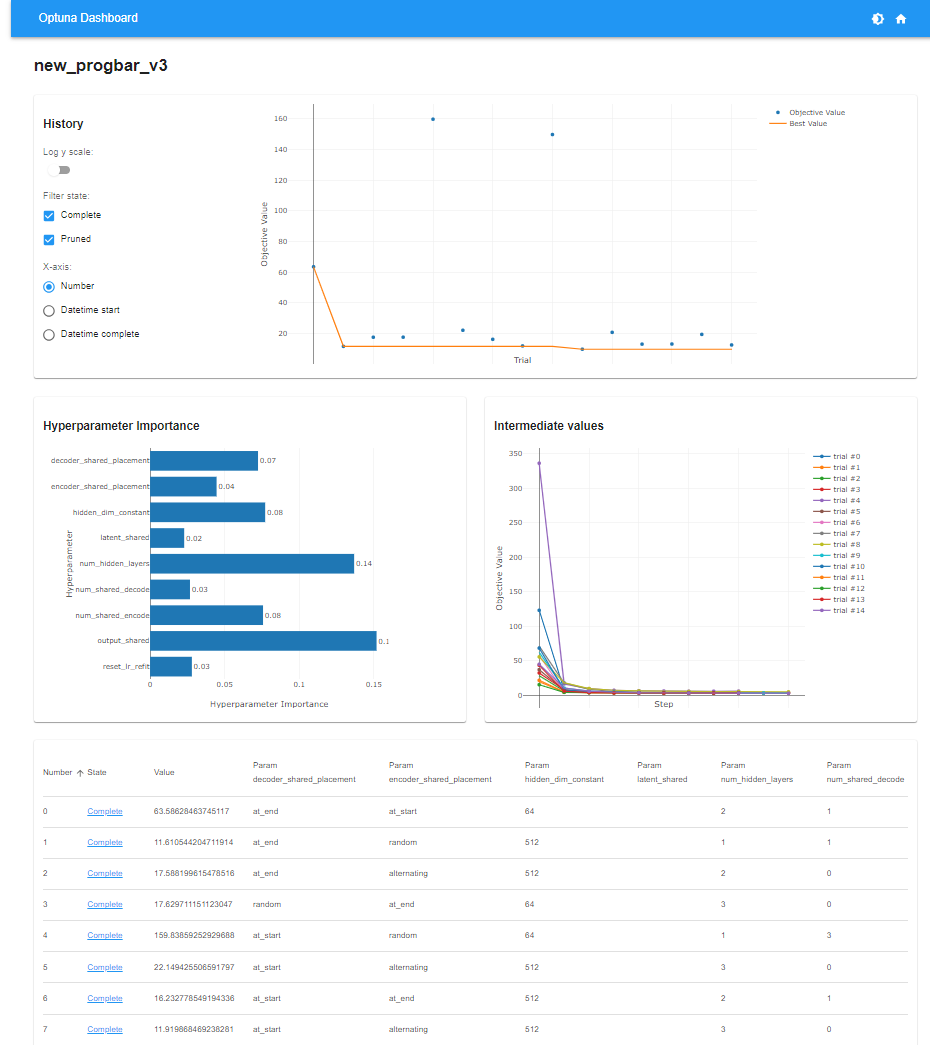930x1045 pixels.
Task: Click Param num_shared_decode column header
Action: tap(865, 772)
